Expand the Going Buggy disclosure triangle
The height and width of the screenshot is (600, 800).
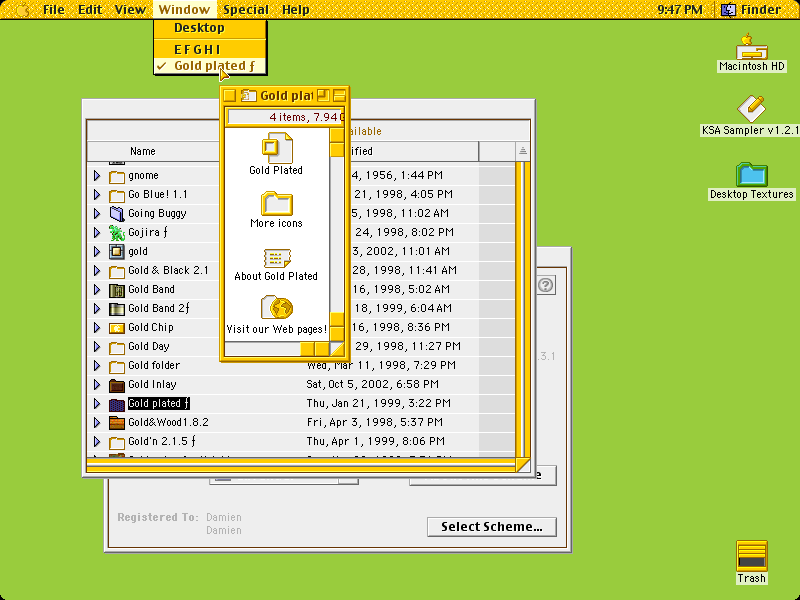[x=97, y=213]
